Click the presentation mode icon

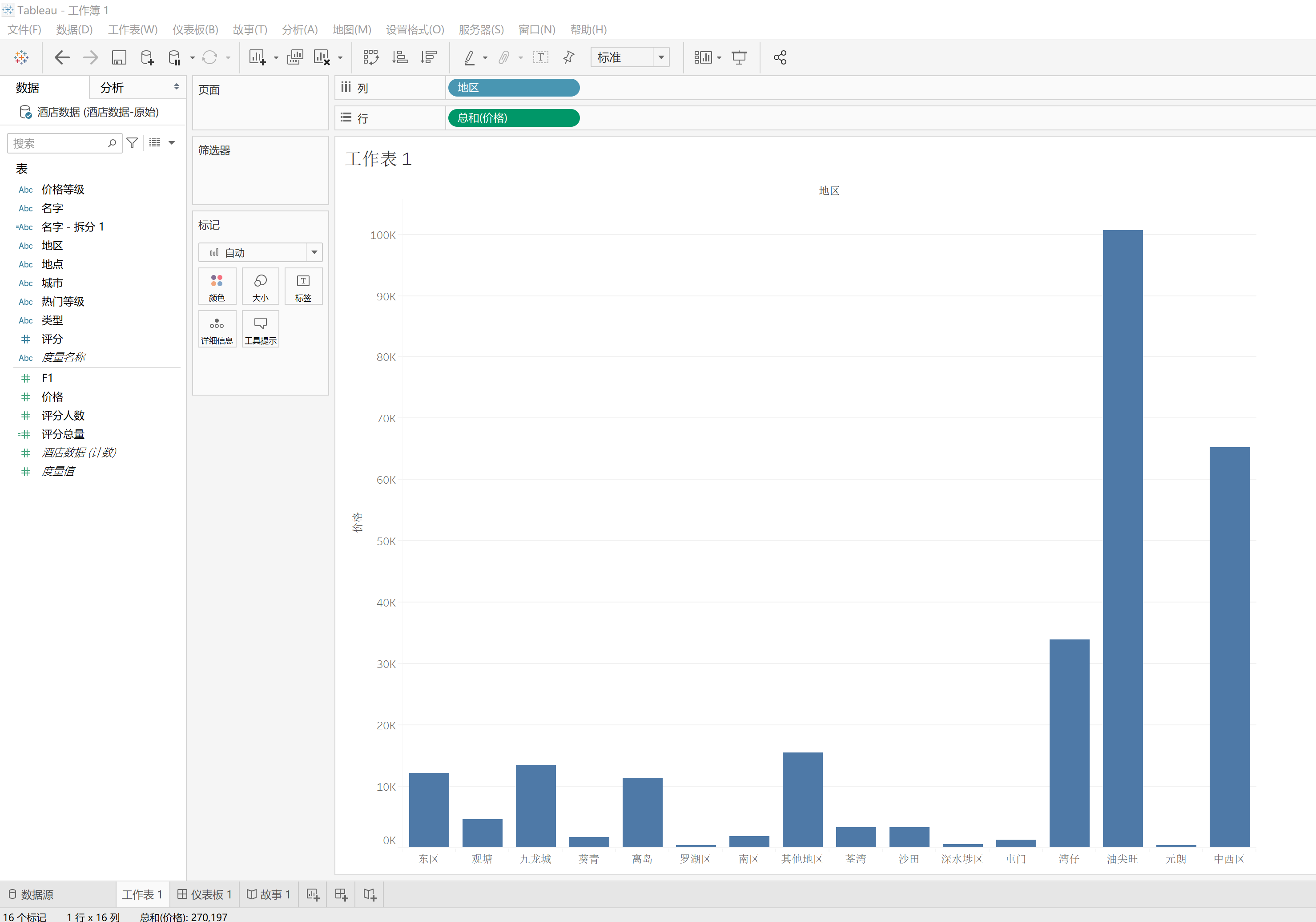click(740, 57)
